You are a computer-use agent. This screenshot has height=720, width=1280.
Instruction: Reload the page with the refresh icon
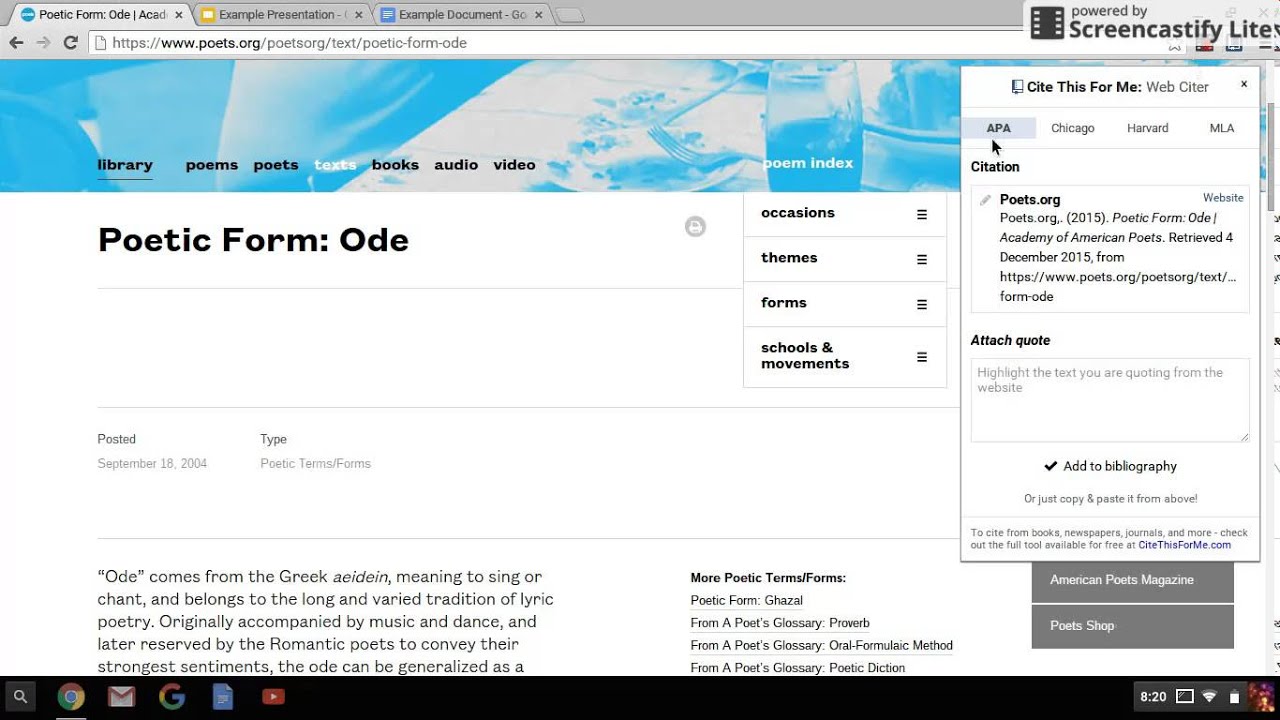click(70, 43)
